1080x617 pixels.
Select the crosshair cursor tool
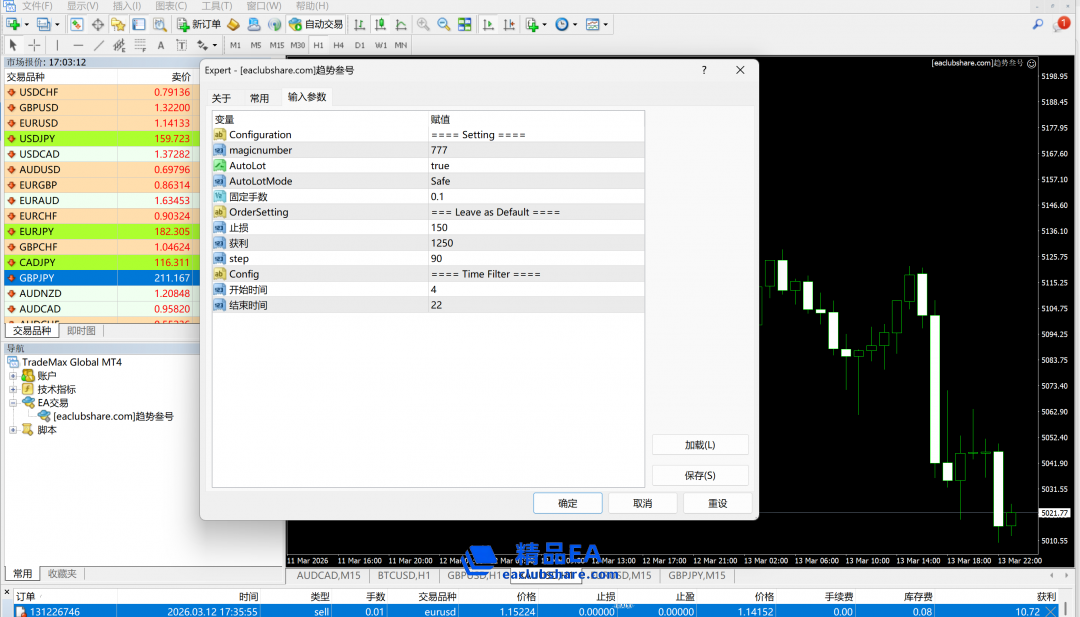tap(35, 45)
